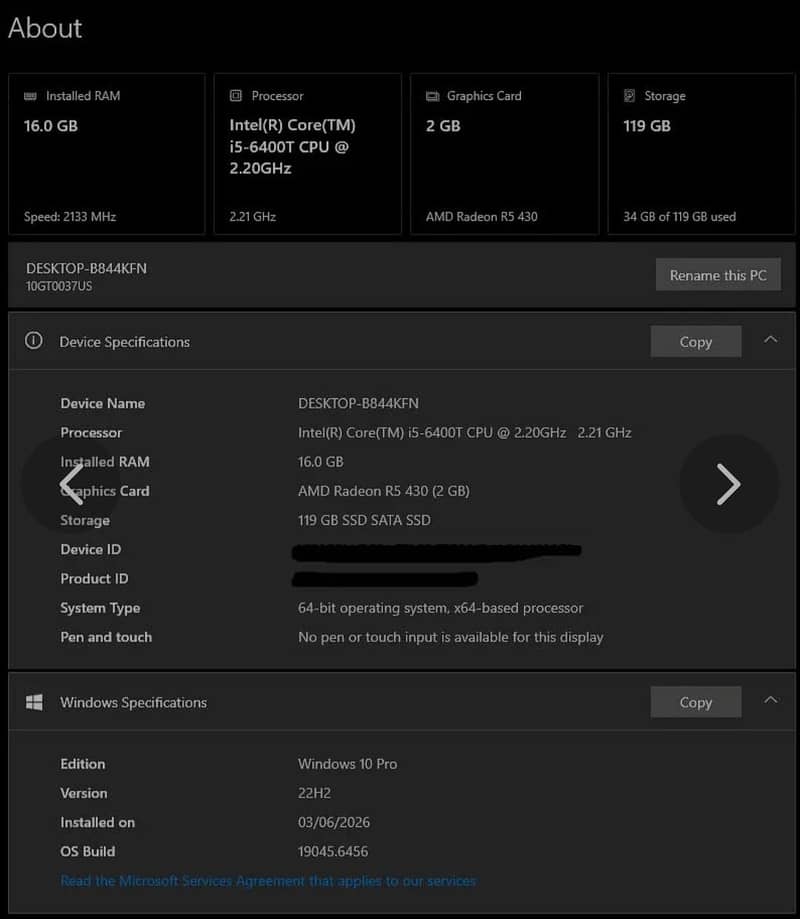Click the 34 GB of 119 GB used text
The width and height of the screenshot is (800, 919).
679,216
